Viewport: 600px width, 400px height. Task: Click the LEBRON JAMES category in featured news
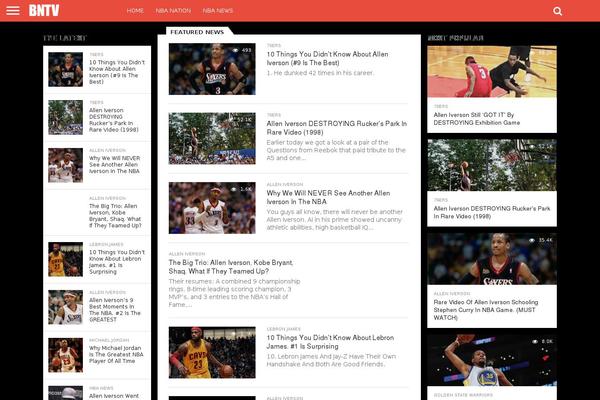point(284,329)
